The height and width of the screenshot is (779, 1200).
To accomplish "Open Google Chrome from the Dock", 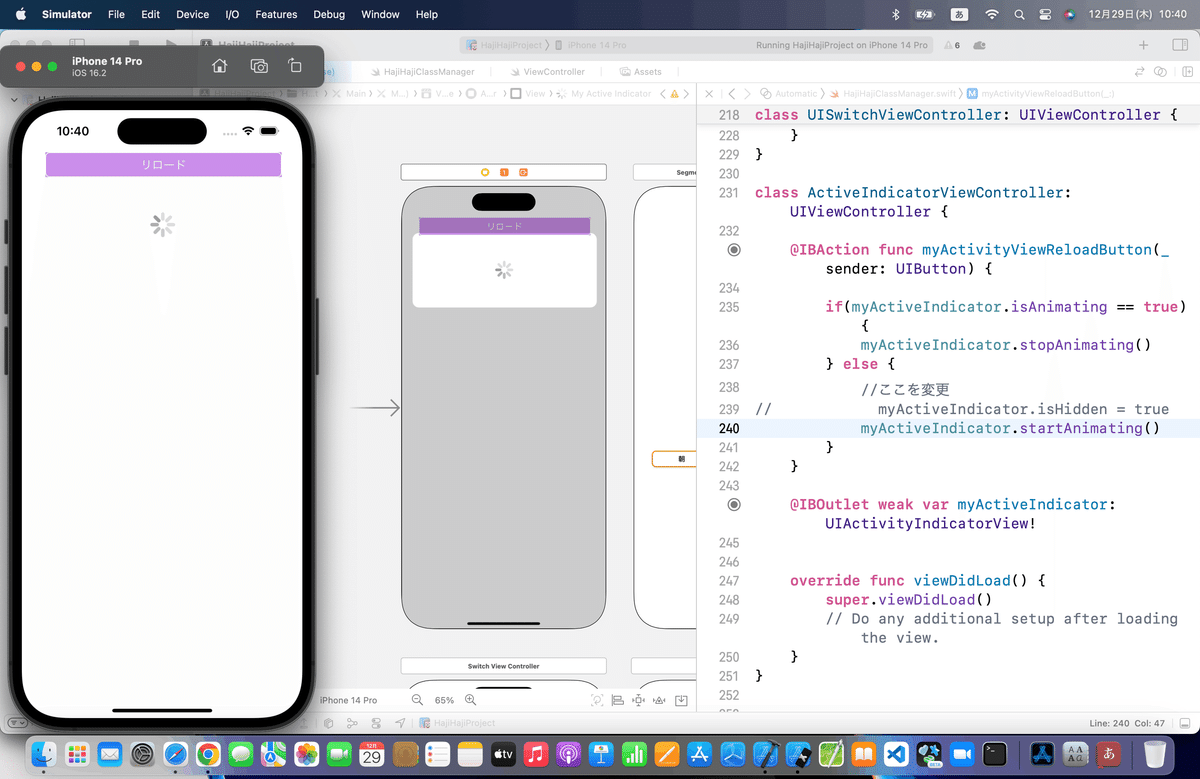I will [x=208, y=753].
